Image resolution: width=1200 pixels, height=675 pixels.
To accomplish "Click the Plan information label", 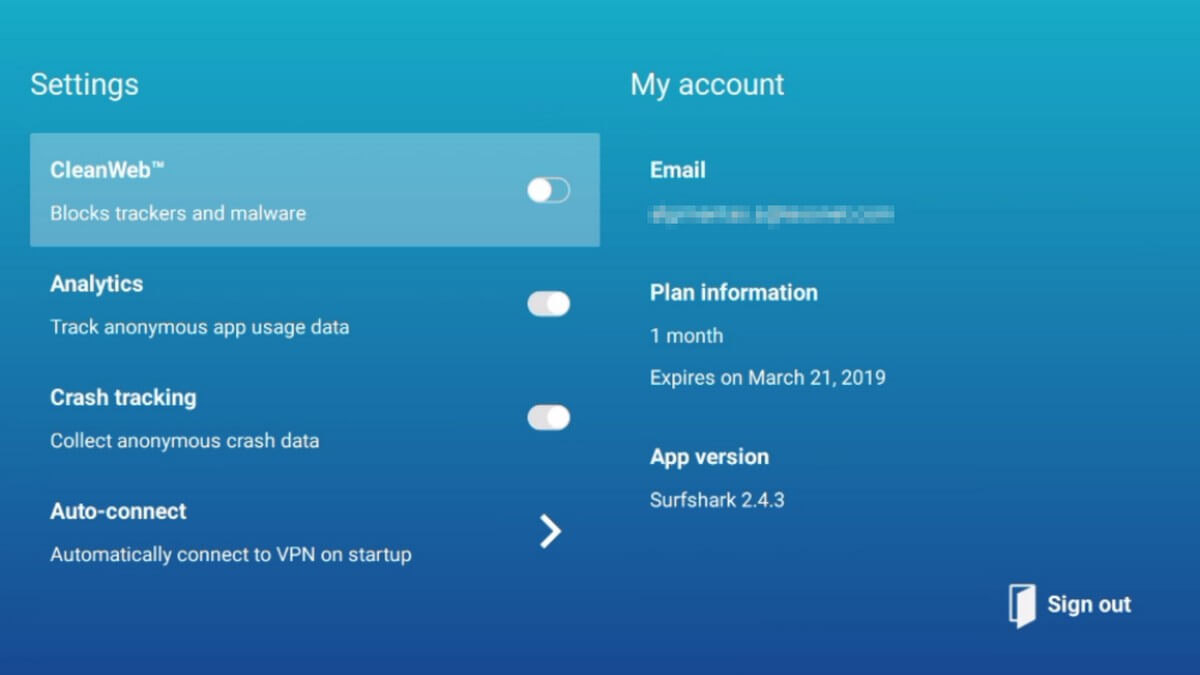I will (x=734, y=293).
